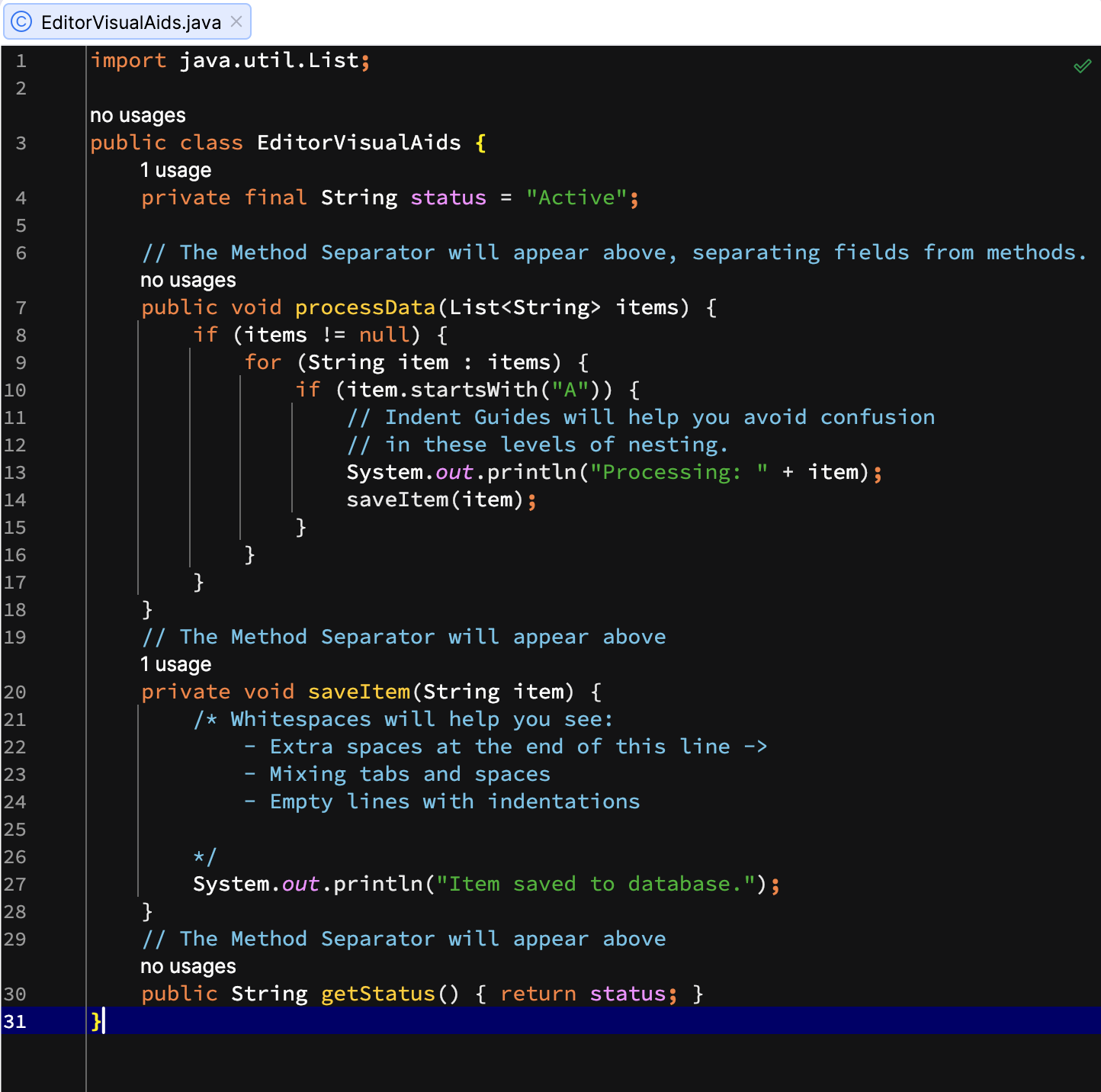Image resolution: width=1101 pixels, height=1092 pixels.
Task: Click 'for' keyword on line 9
Action: pyautogui.click(x=263, y=362)
